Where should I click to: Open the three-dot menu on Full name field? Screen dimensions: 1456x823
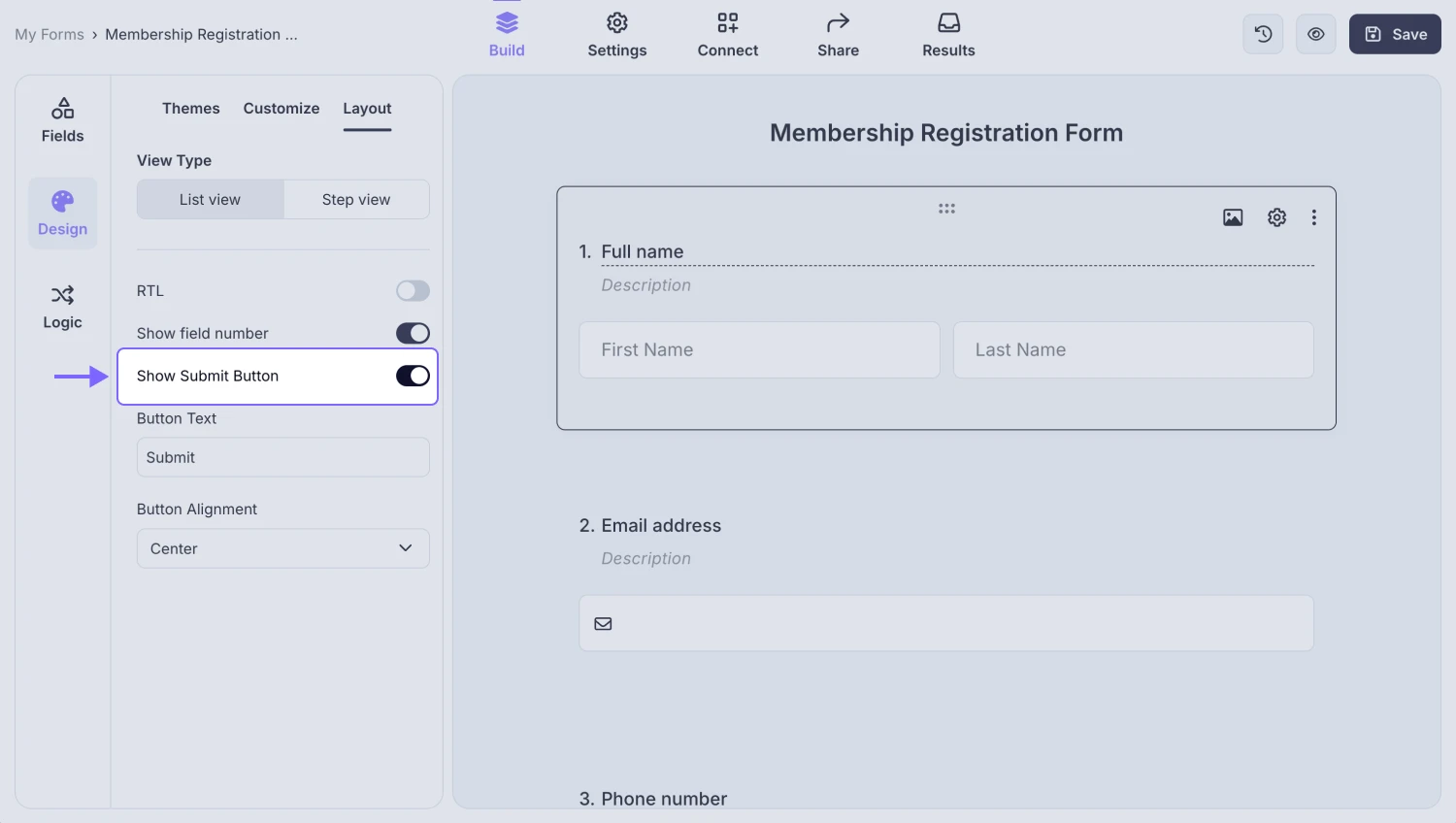(1314, 217)
